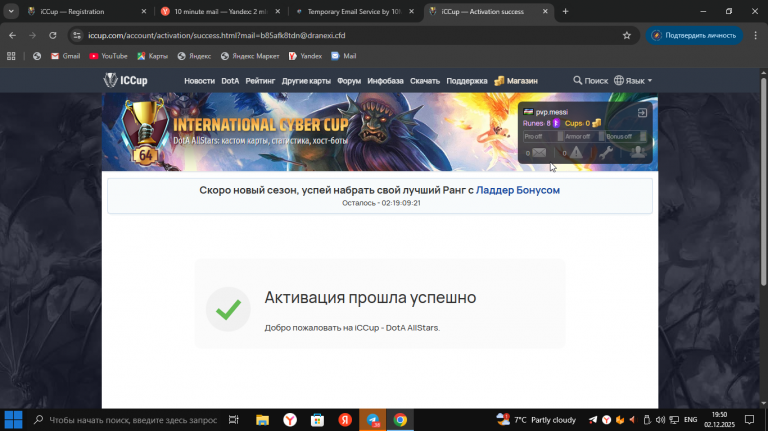This screenshot has height=431, width=768.
Task: Open Microsoft Store from the taskbar
Action: tap(317, 420)
